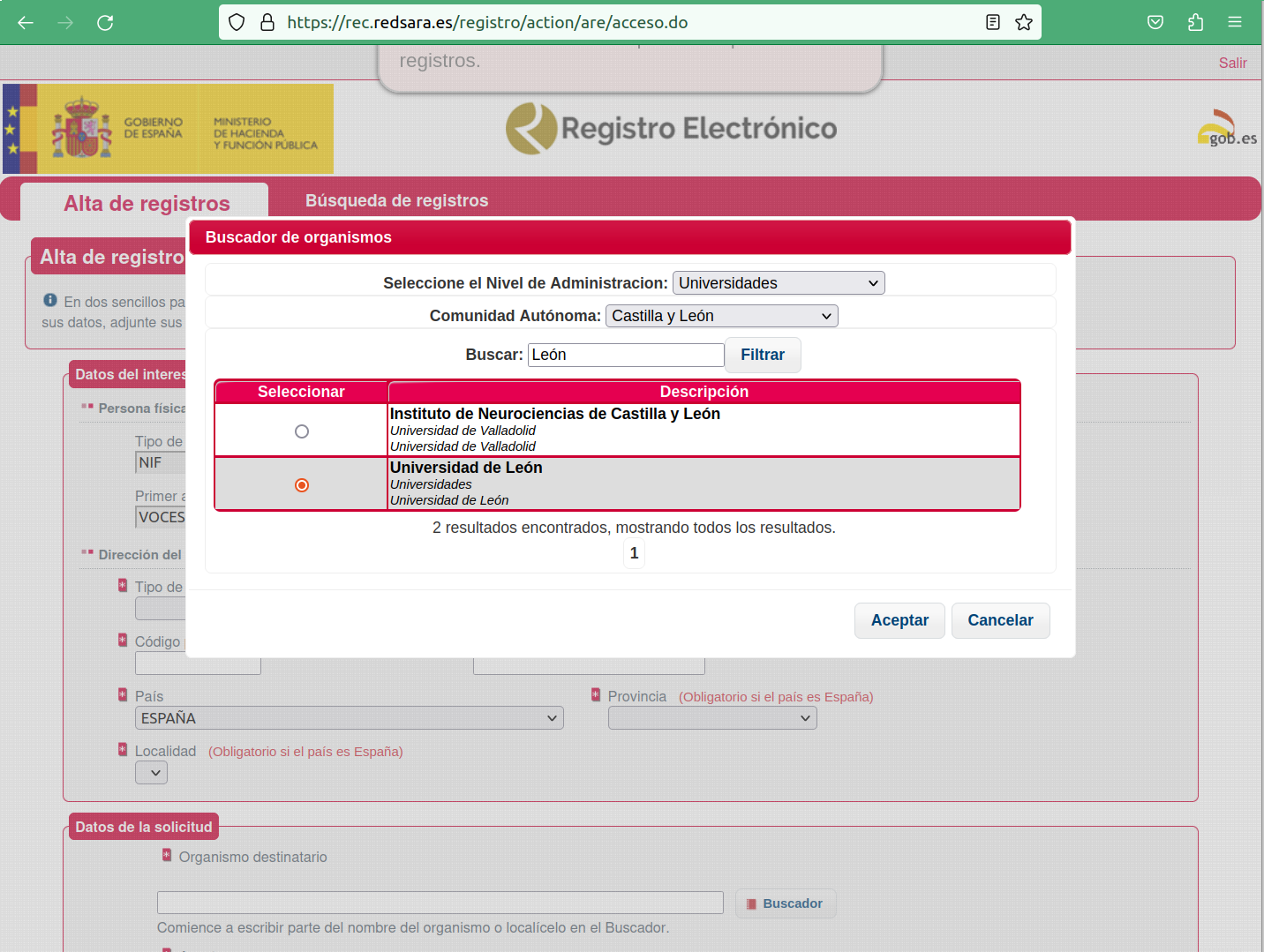Select the Instituto de Neurociencias radio button
This screenshot has width=1264, height=952.
pyautogui.click(x=302, y=431)
